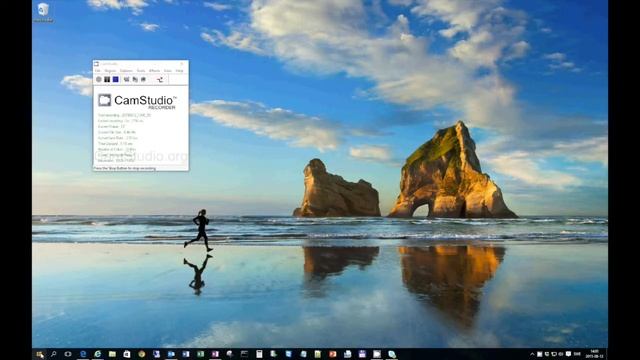The height and width of the screenshot is (360, 640).
Task: Click the taskbar clock and date
Action: 594,354
